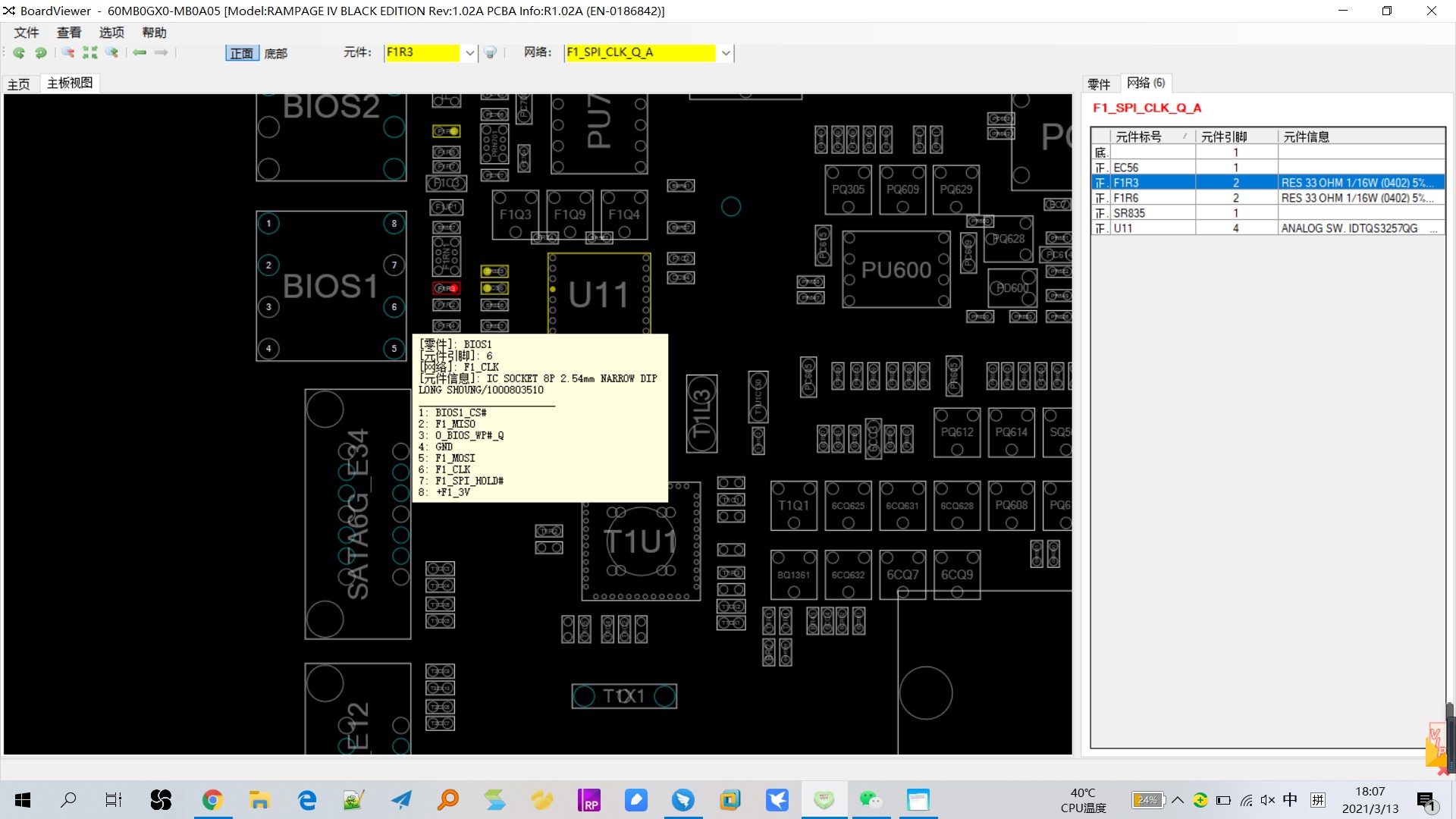Open Windows taskbar search
The image size is (1456, 819).
click(x=68, y=800)
